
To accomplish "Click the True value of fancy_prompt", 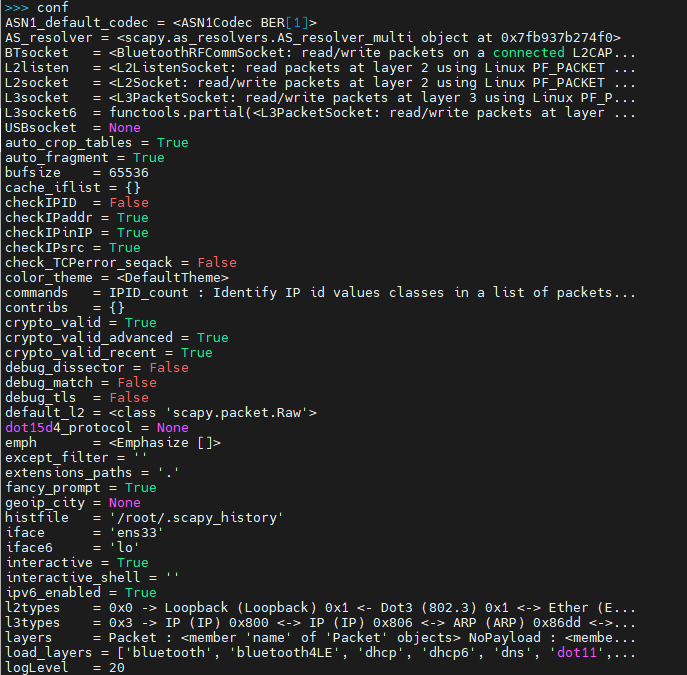I will click(141, 488).
